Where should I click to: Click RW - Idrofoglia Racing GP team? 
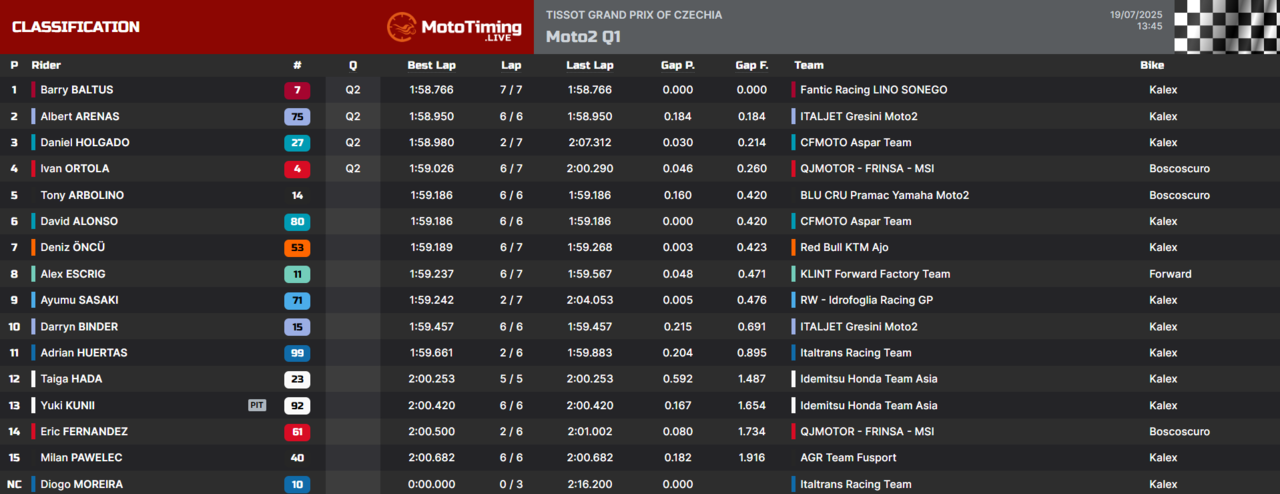(866, 300)
